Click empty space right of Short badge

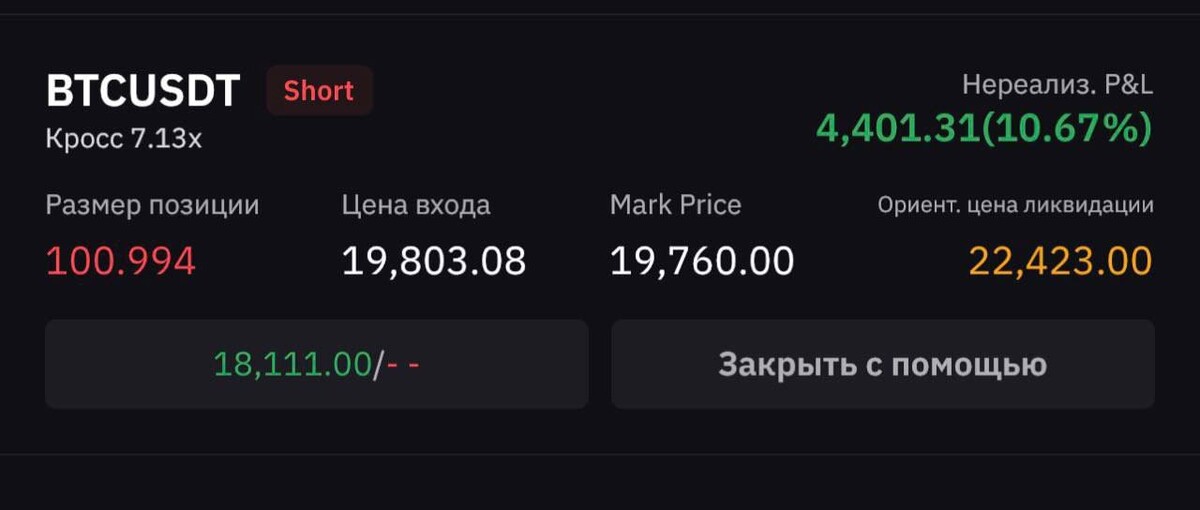click(x=600, y=91)
